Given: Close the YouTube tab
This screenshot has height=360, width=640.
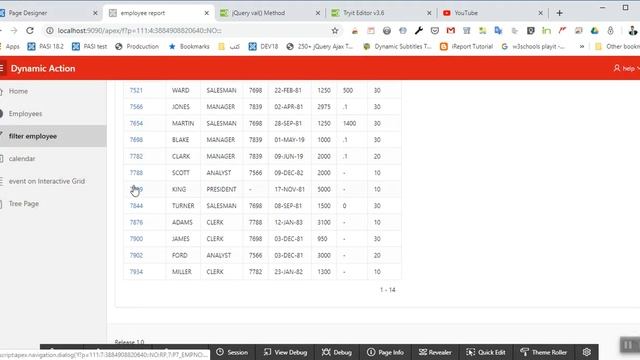Looking at the screenshot, I should (x=540, y=13).
